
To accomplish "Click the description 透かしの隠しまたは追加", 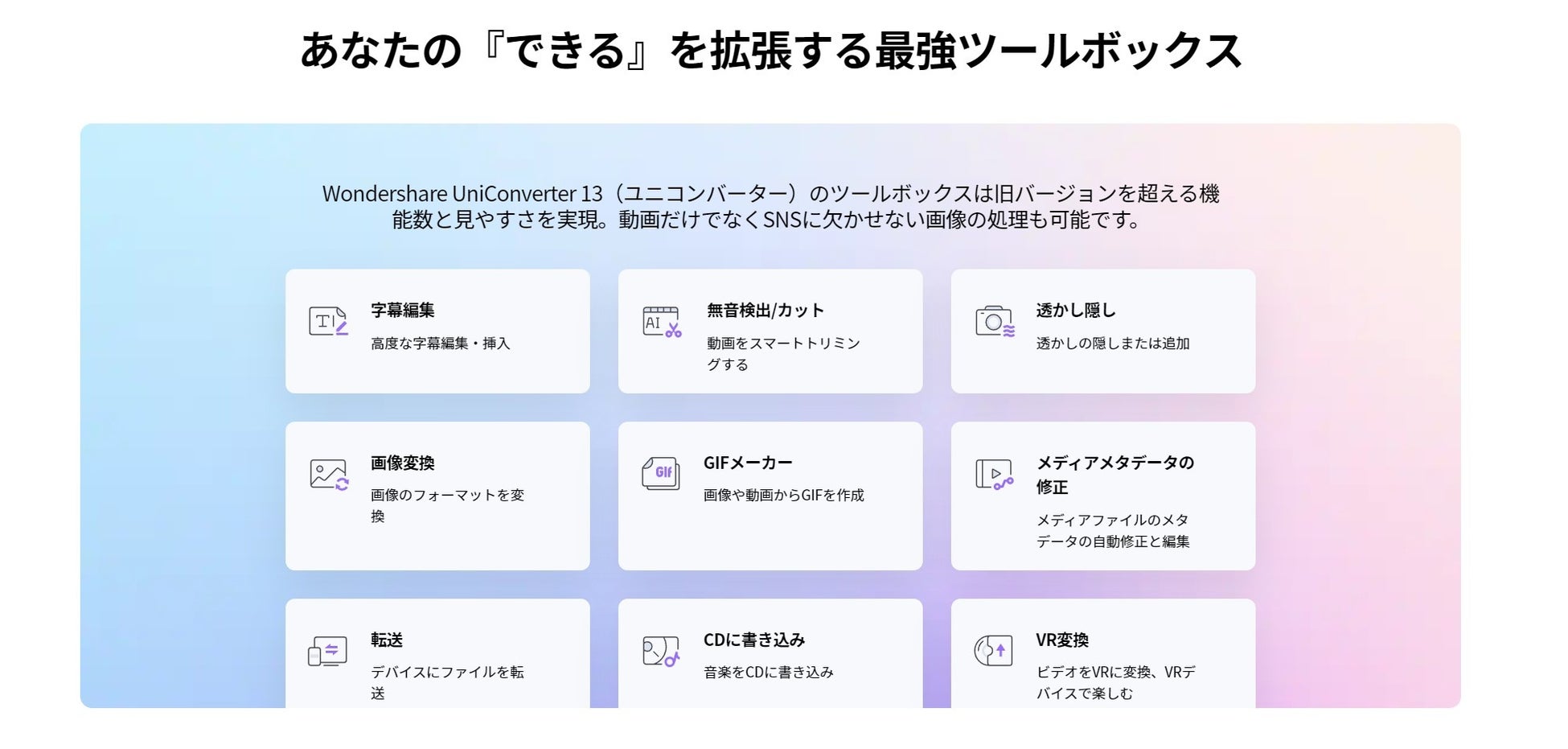I will (1113, 344).
